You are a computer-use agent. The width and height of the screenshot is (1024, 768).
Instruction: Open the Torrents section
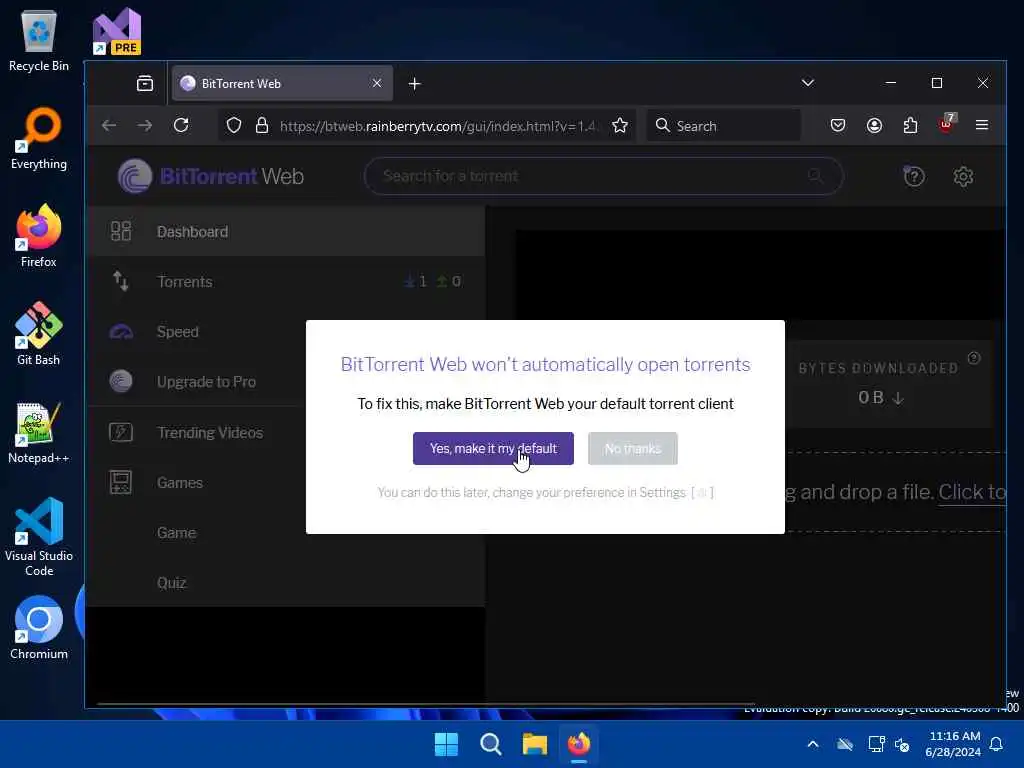click(285, 281)
